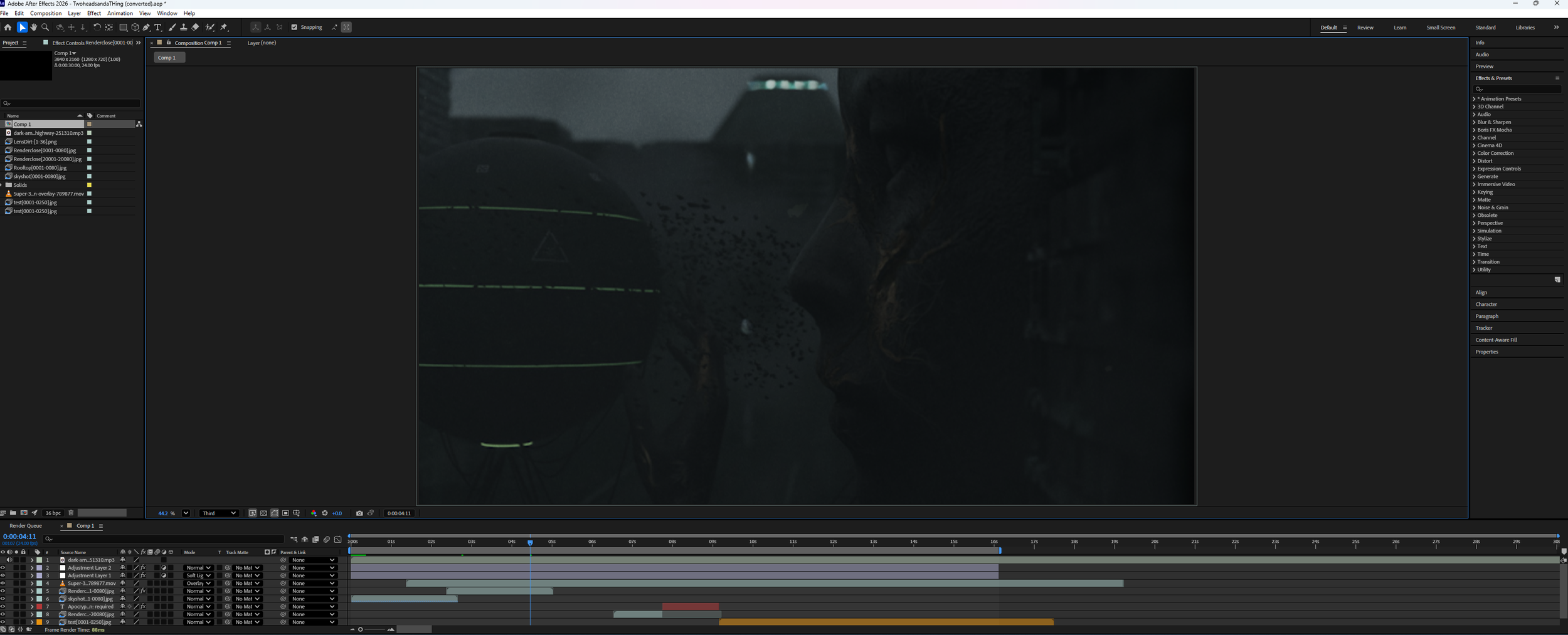Select the Hand tool

pos(34,27)
